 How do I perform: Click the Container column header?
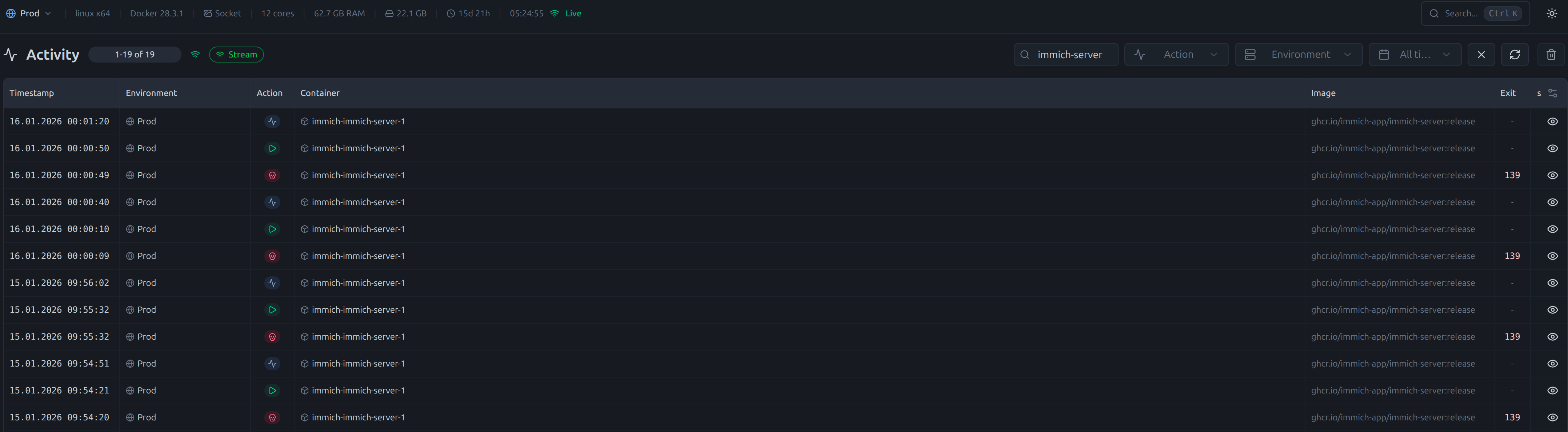(320, 93)
